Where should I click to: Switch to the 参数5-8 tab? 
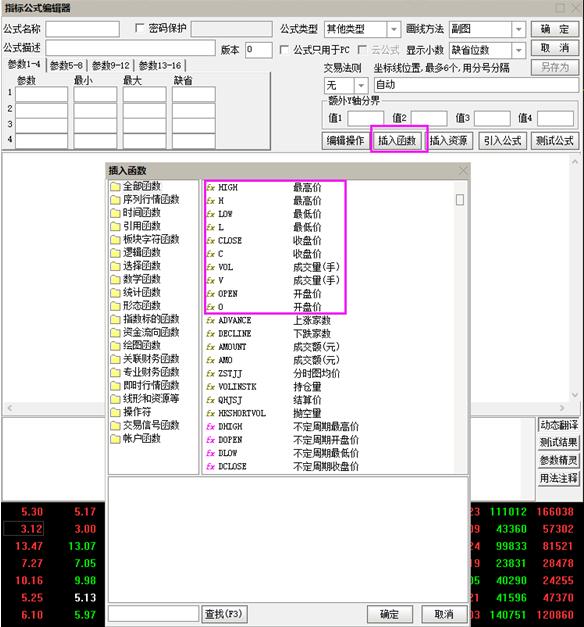66,65
